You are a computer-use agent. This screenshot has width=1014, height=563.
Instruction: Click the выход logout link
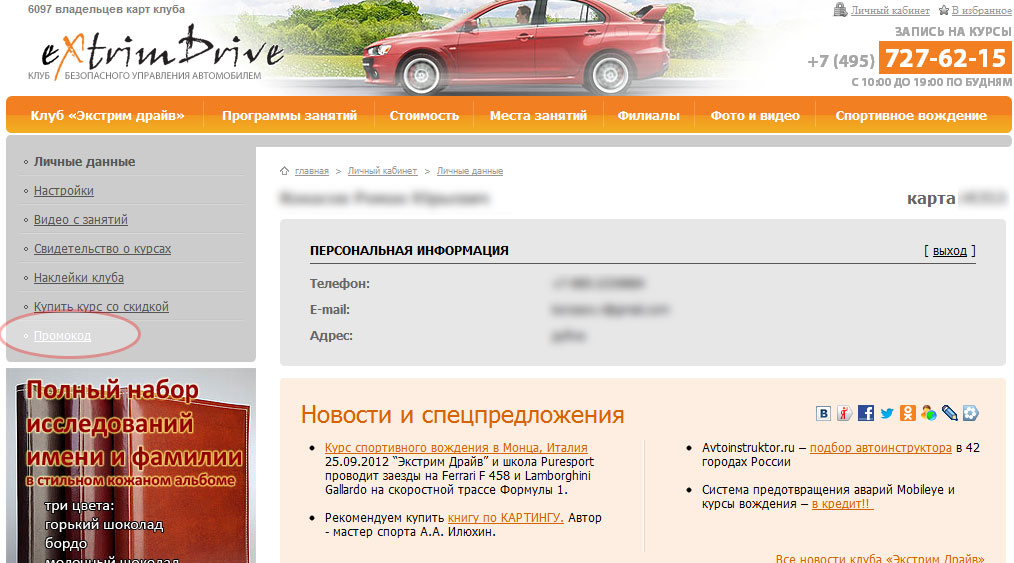click(x=949, y=251)
